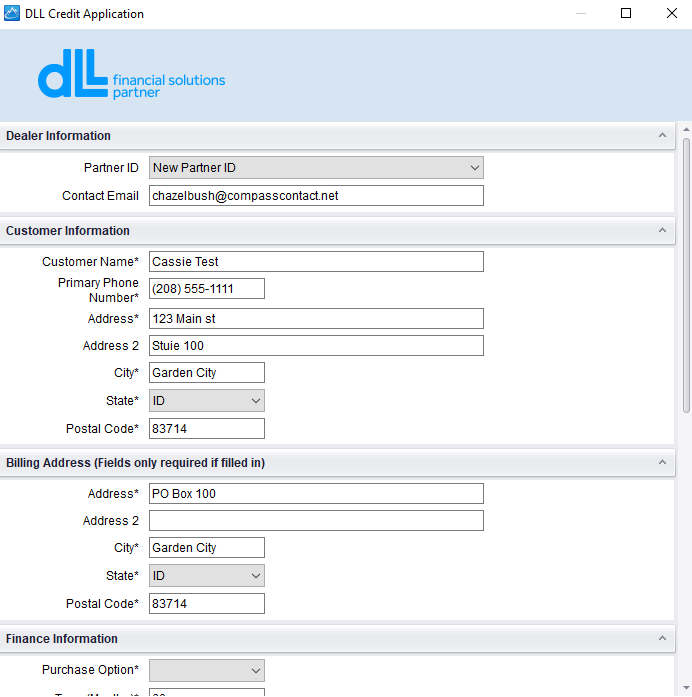Close the DLL Credit Application window

point(672,13)
